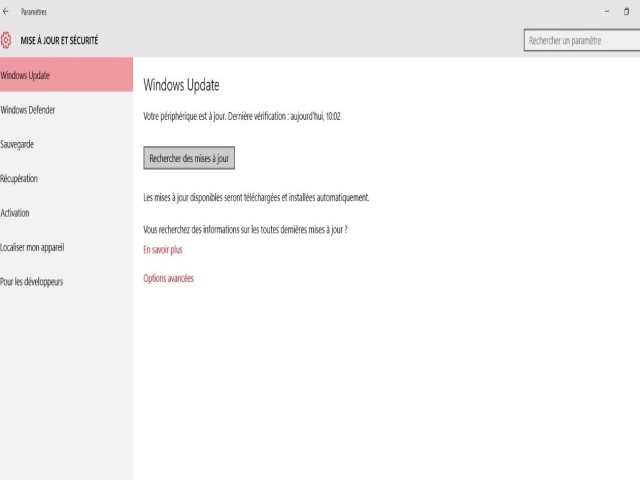The height and width of the screenshot is (480, 640).
Task: Select Récupération in the sidebar
Action: click(x=66, y=178)
